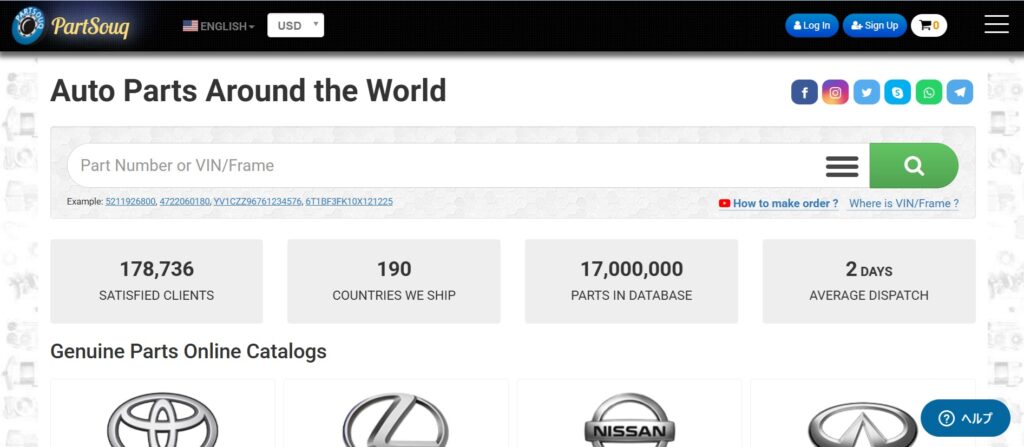Open the Facebook social icon

click(804, 92)
